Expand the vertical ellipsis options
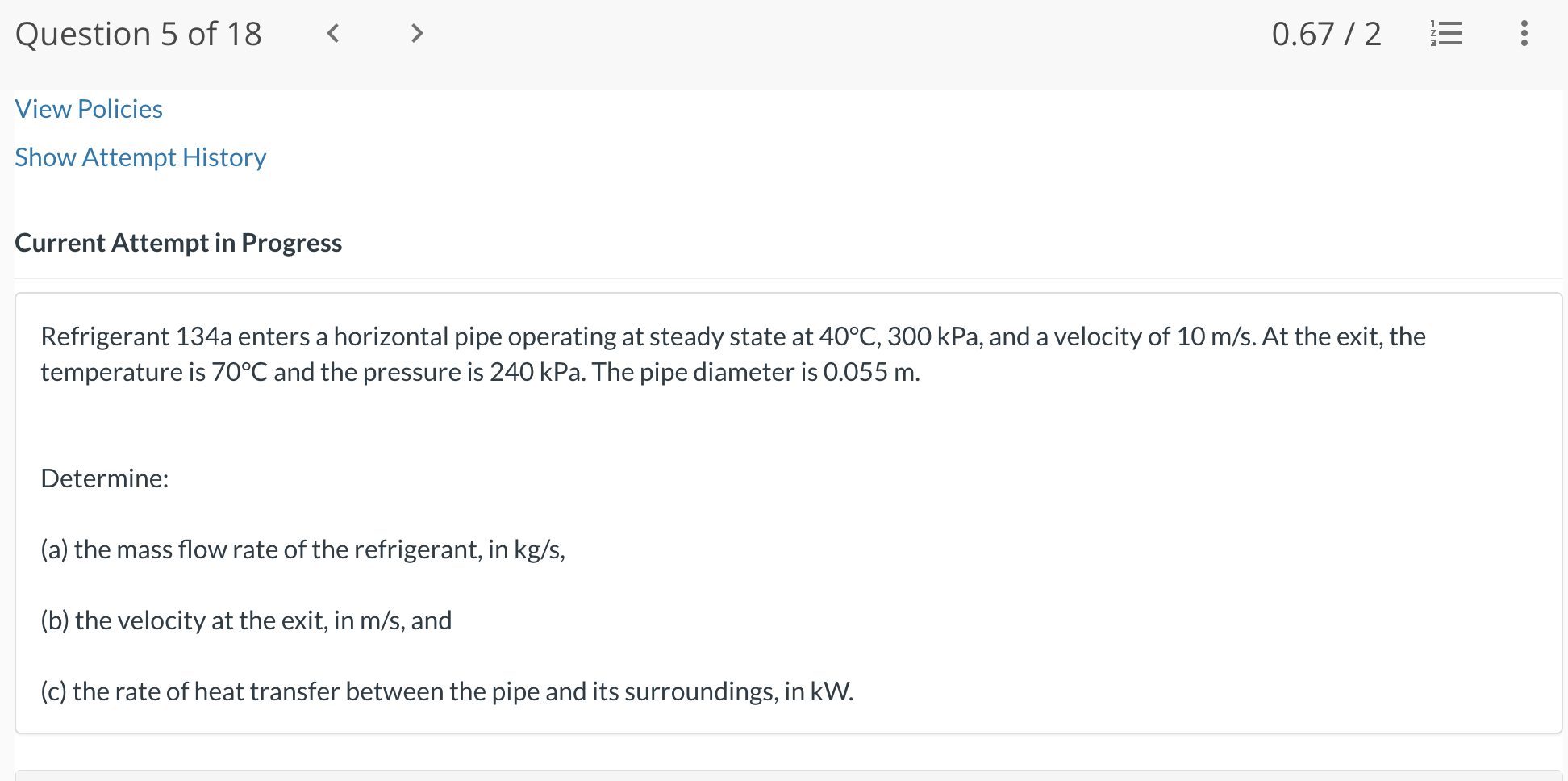Image resolution: width=1568 pixels, height=781 pixels. pos(1524,34)
